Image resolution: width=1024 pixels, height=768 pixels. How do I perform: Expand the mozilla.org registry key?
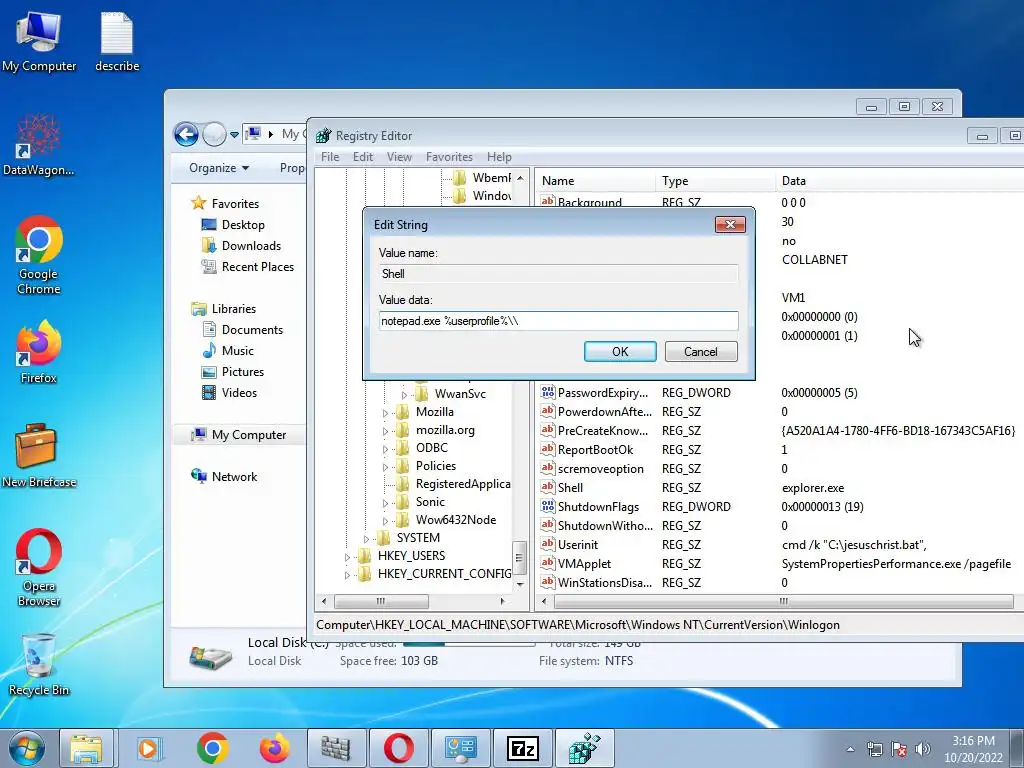pos(385,431)
